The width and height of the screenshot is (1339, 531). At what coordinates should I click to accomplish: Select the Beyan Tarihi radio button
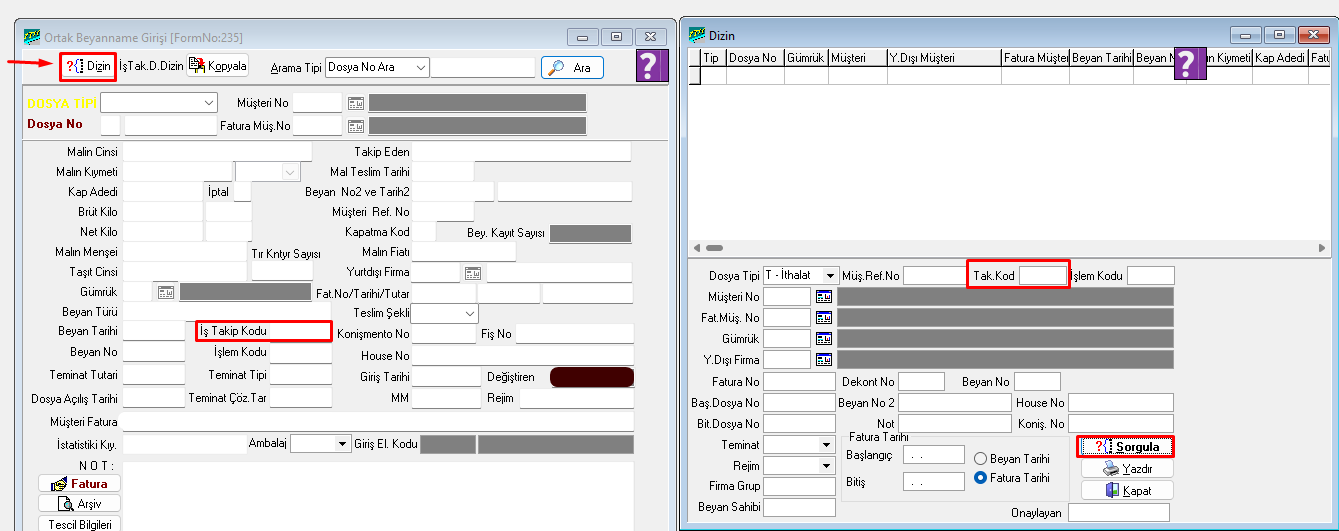[x=980, y=458]
